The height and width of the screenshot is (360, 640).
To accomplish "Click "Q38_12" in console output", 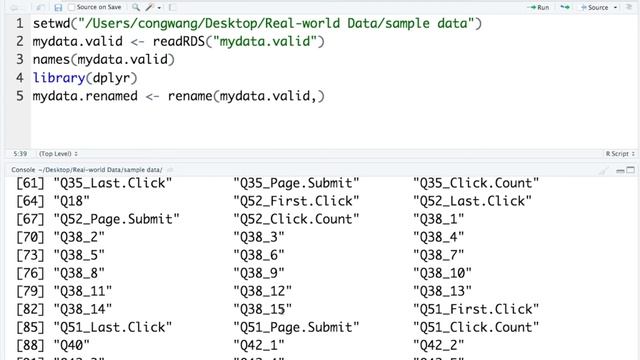I will (x=262, y=291).
